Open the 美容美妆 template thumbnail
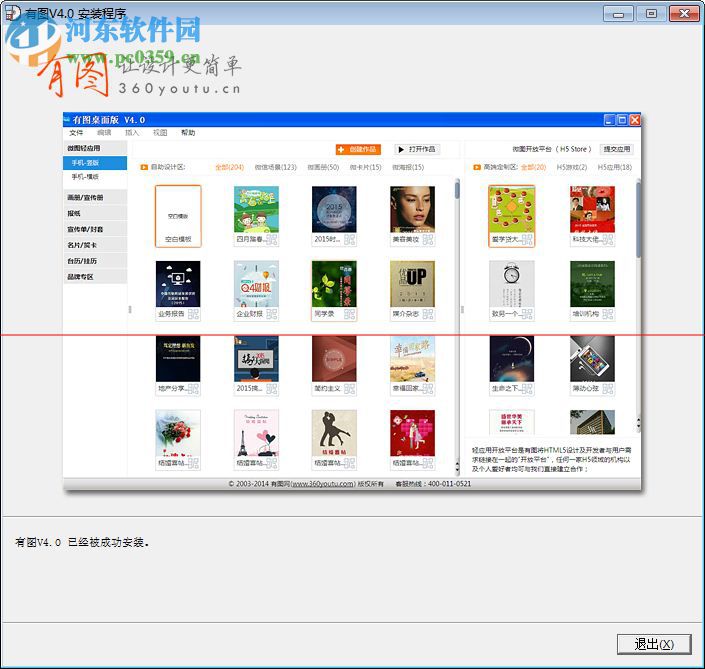Image resolution: width=705 pixels, height=669 pixels. (412, 210)
